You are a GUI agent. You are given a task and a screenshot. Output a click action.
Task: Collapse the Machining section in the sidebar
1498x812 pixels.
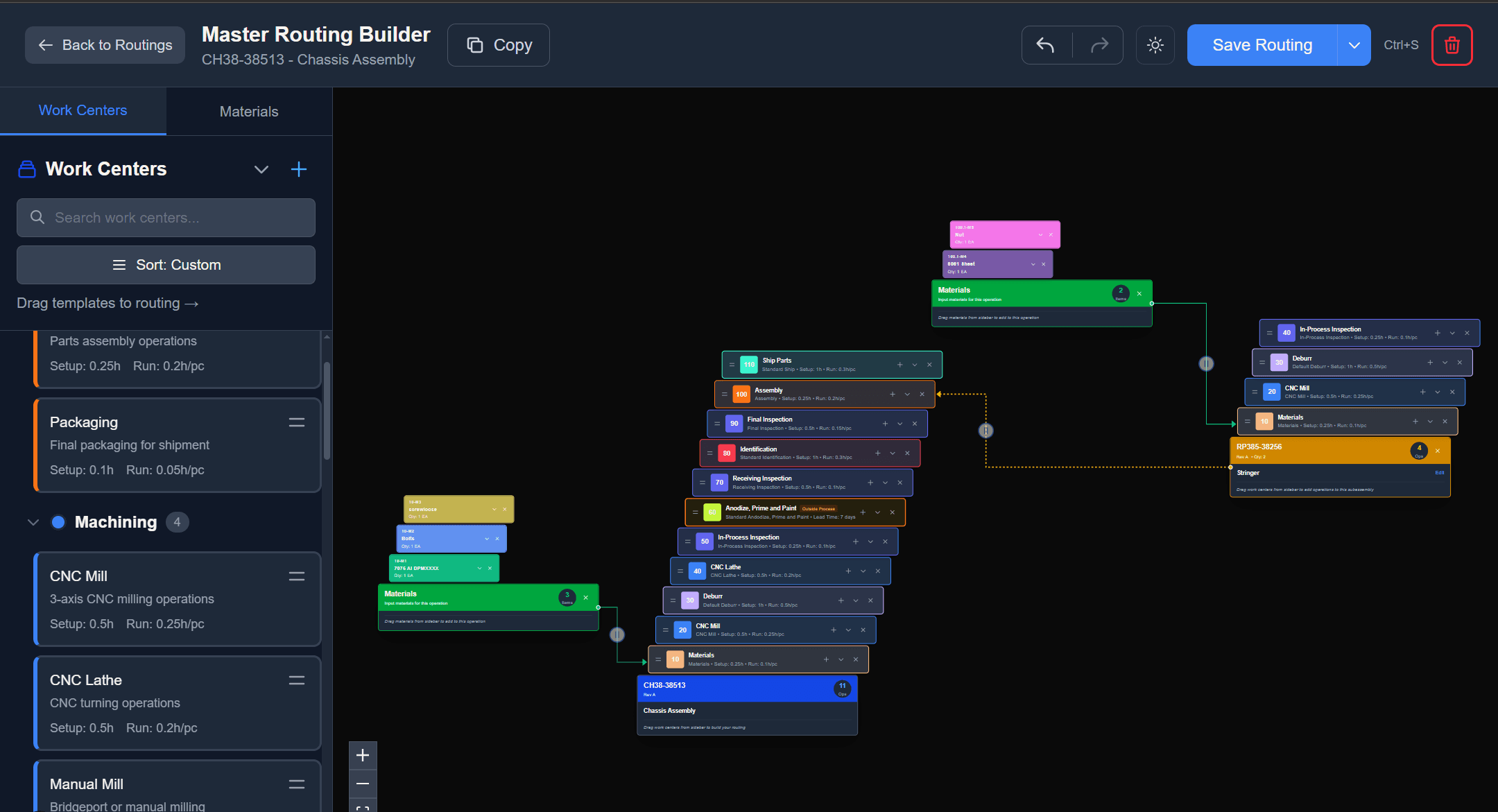[x=33, y=521]
